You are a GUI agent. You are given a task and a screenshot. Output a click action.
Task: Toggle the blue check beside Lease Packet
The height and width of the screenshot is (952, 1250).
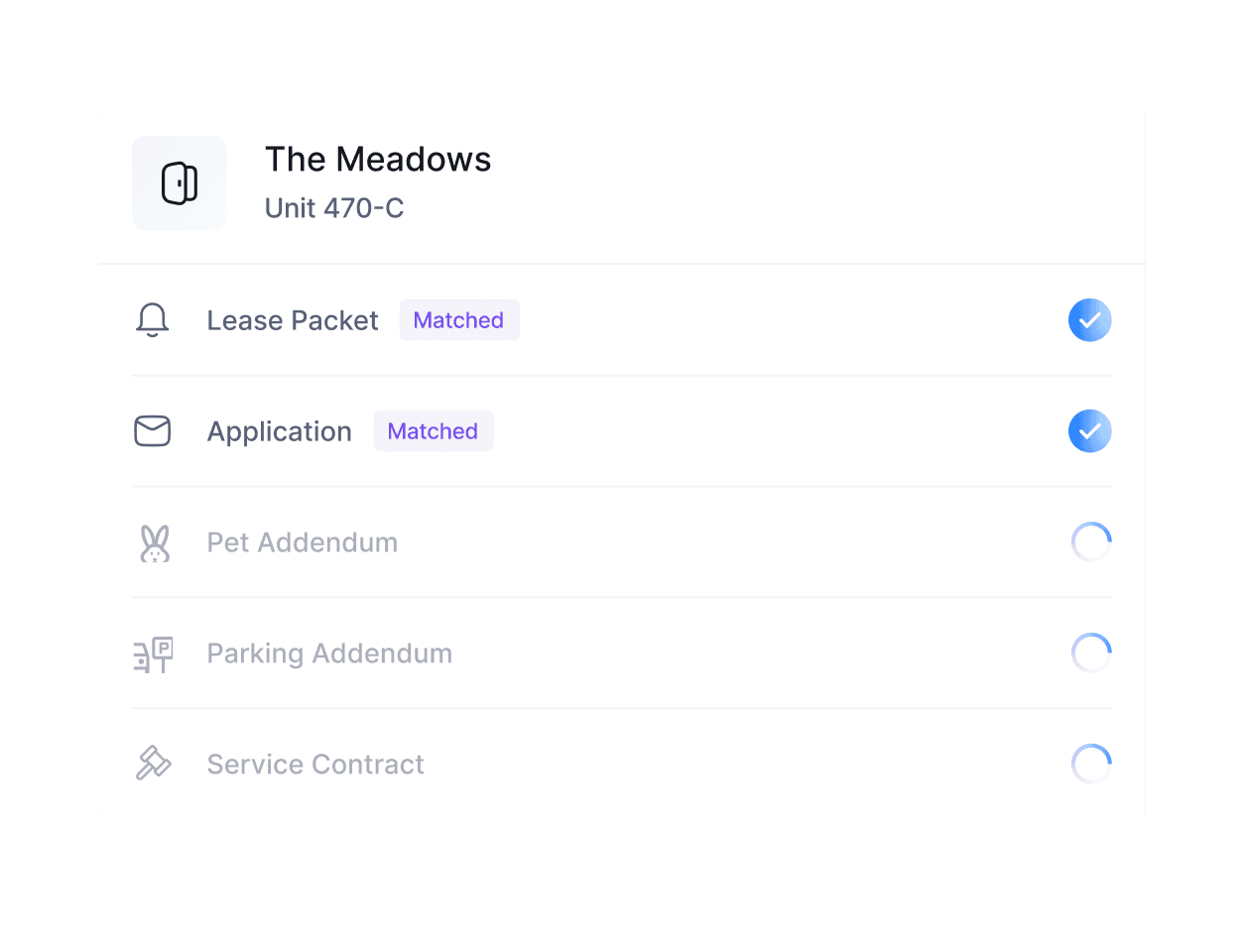[x=1090, y=320]
